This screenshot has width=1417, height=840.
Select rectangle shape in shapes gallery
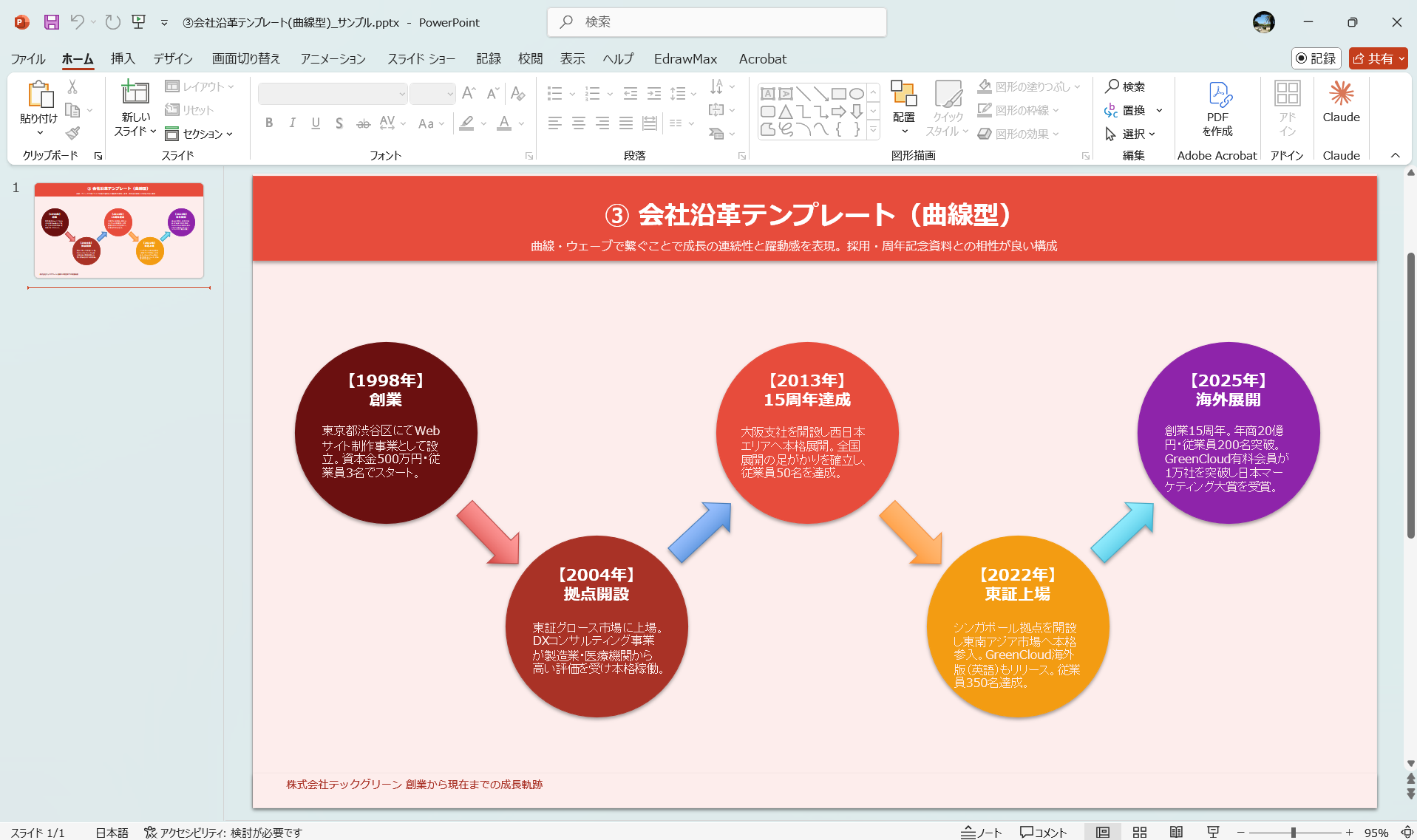pyautogui.click(x=839, y=94)
